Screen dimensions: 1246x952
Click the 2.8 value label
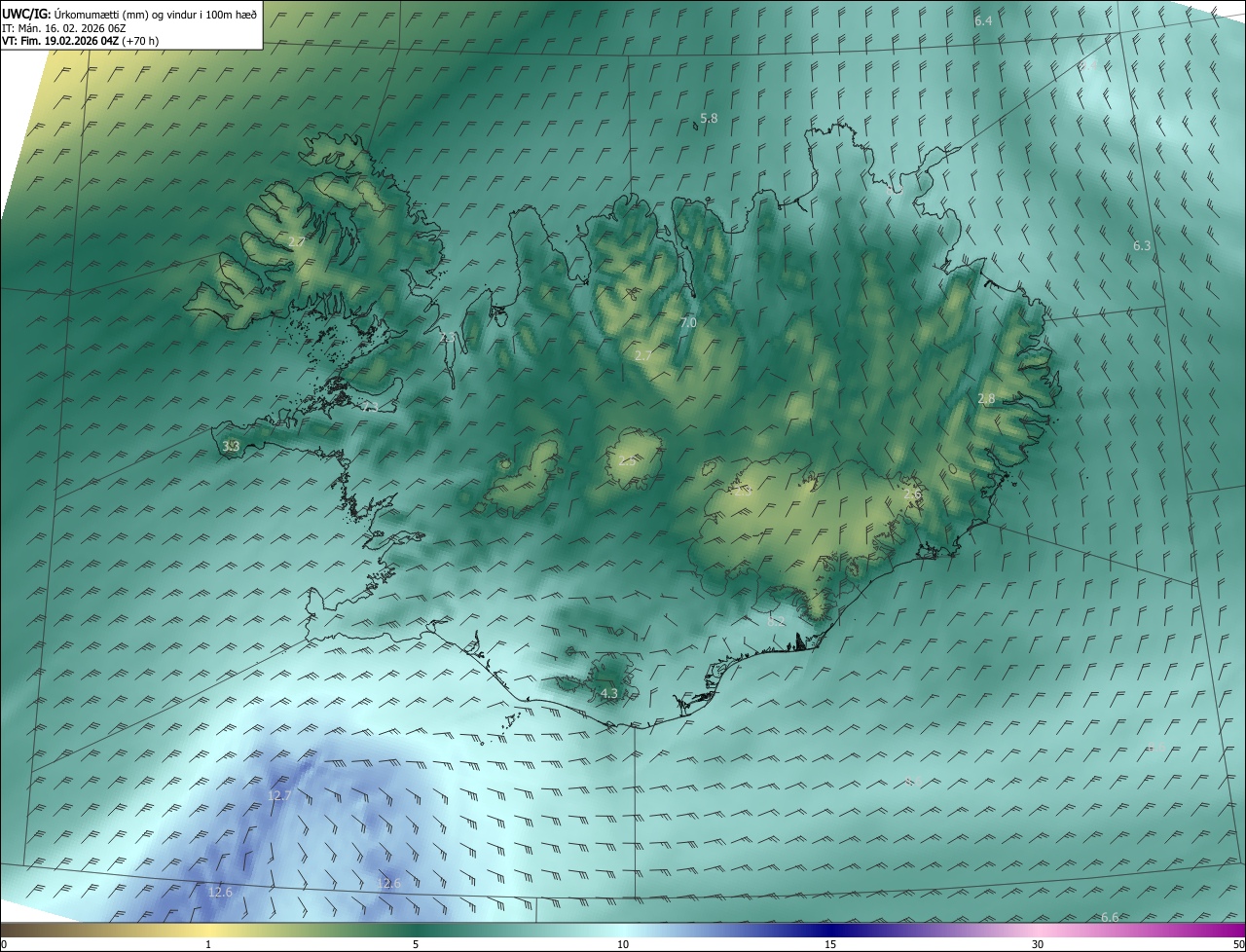pos(986,399)
